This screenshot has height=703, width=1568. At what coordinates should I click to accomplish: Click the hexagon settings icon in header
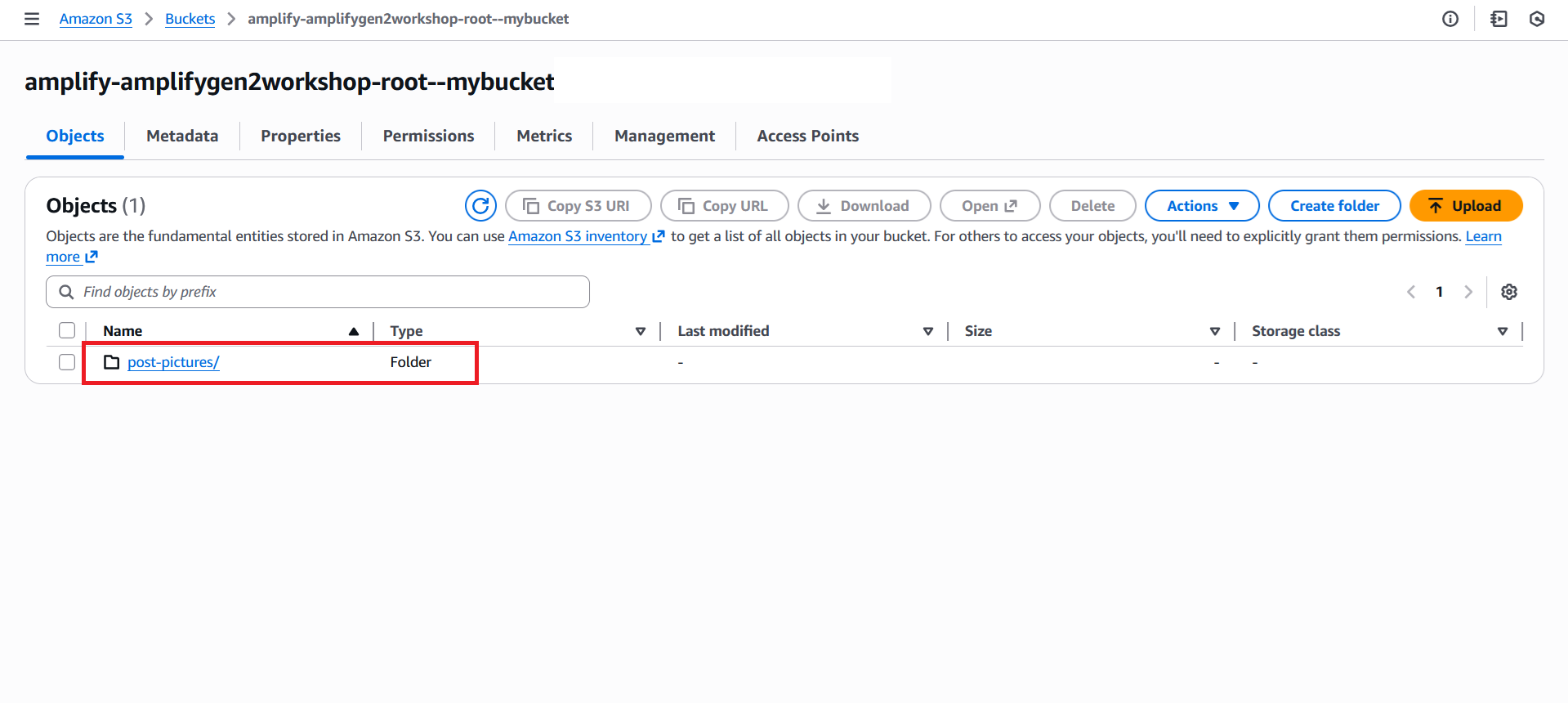pos(1537,19)
